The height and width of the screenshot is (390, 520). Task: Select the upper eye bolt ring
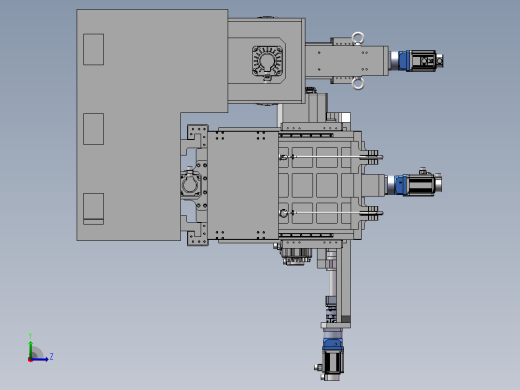[x=358, y=38]
